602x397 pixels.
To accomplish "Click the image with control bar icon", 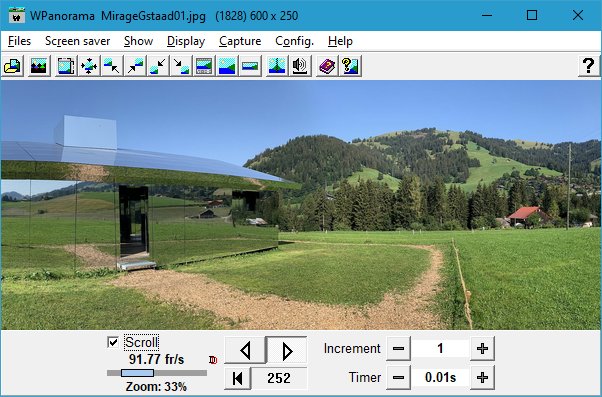I will (x=204, y=66).
